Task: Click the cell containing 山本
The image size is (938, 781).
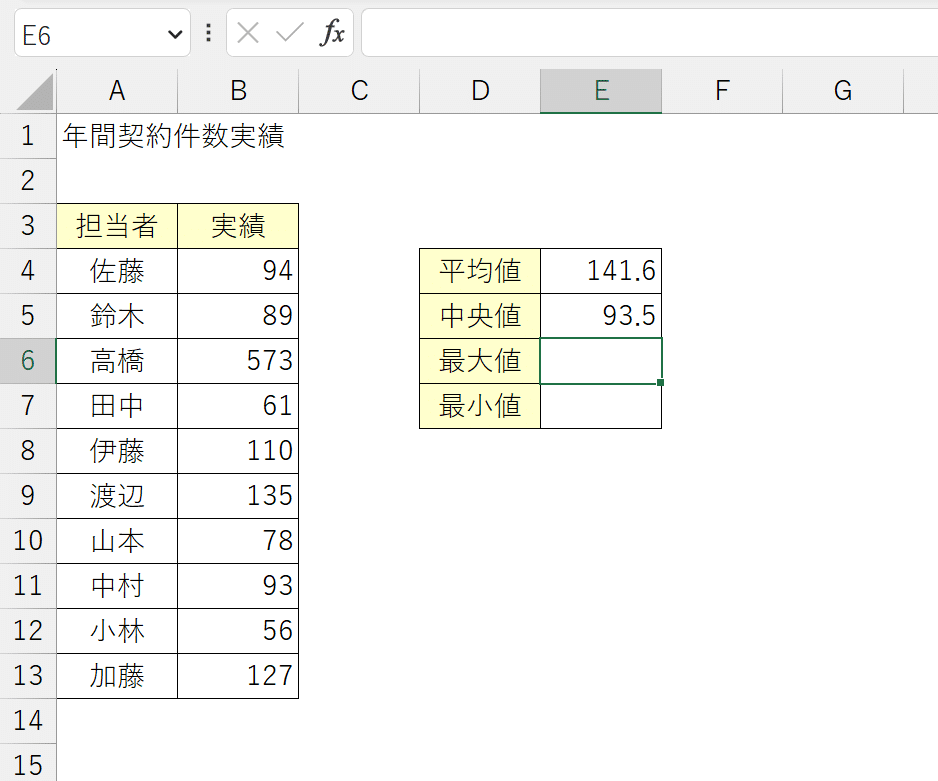Action: (x=117, y=541)
